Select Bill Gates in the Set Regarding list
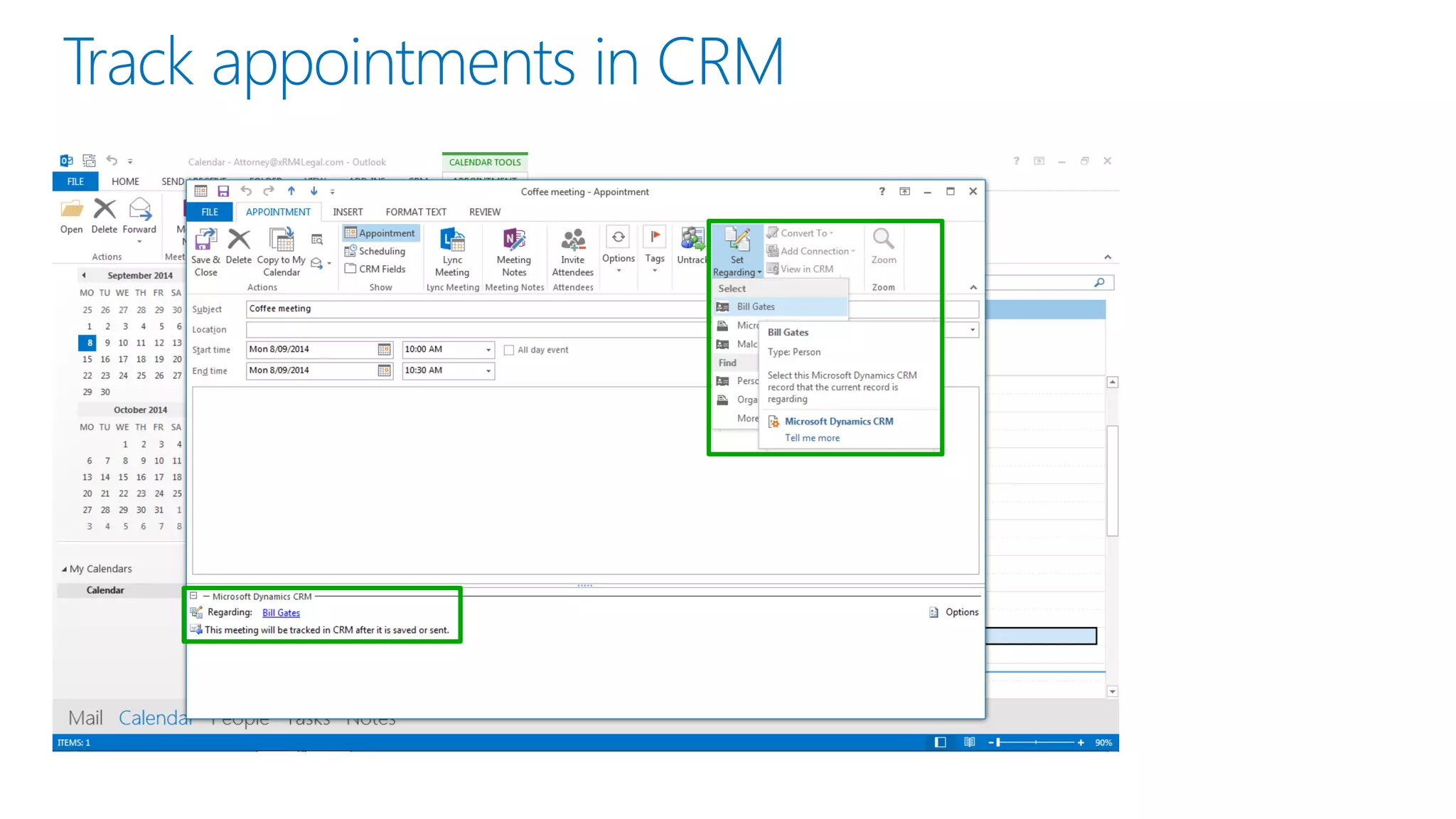Screen dimensions: 1456x819 click(x=781, y=306)
